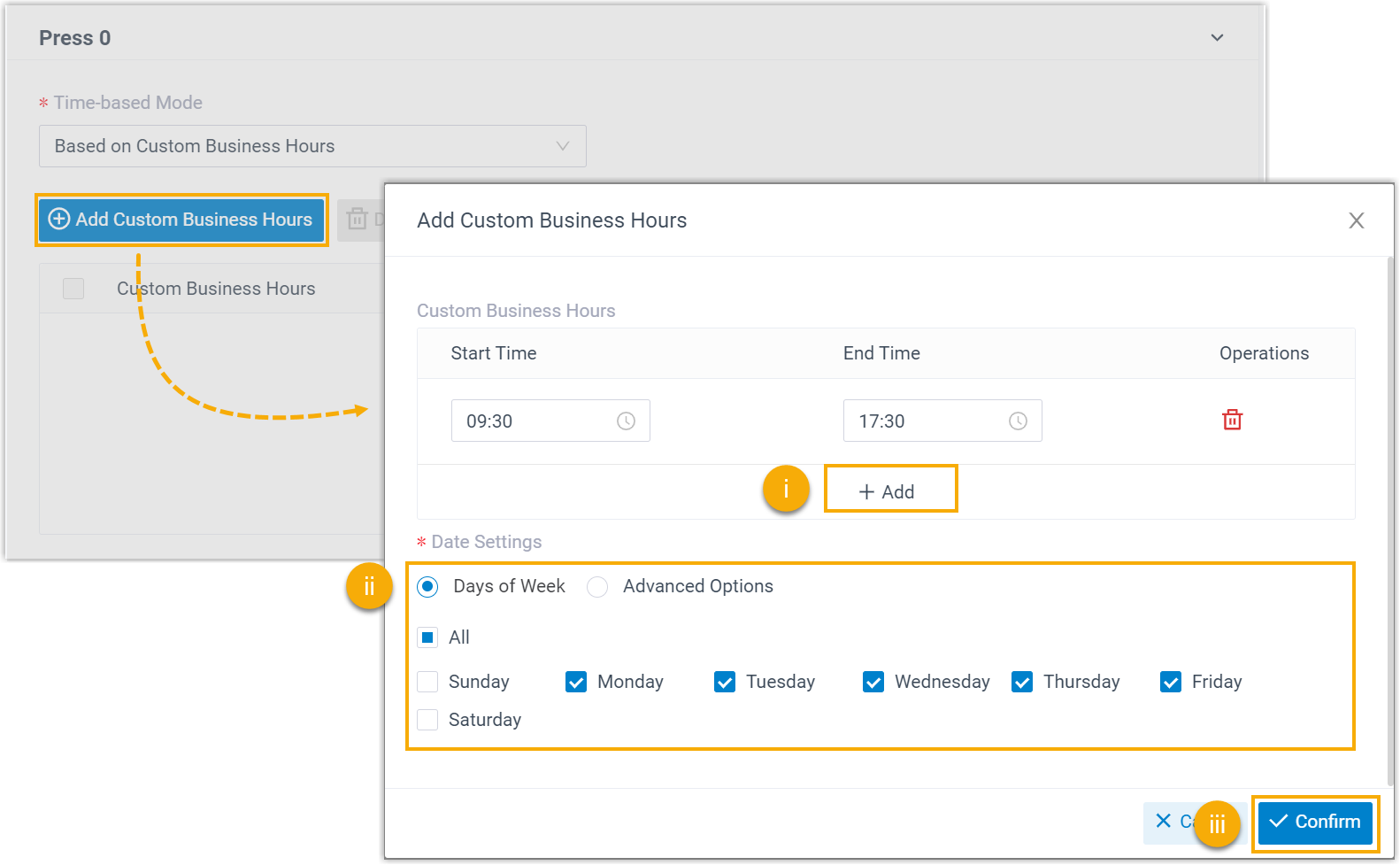Close the Add Custom Business Hours dialog
Viewport: 1400px width, 865px height.
click(1356, 220)
